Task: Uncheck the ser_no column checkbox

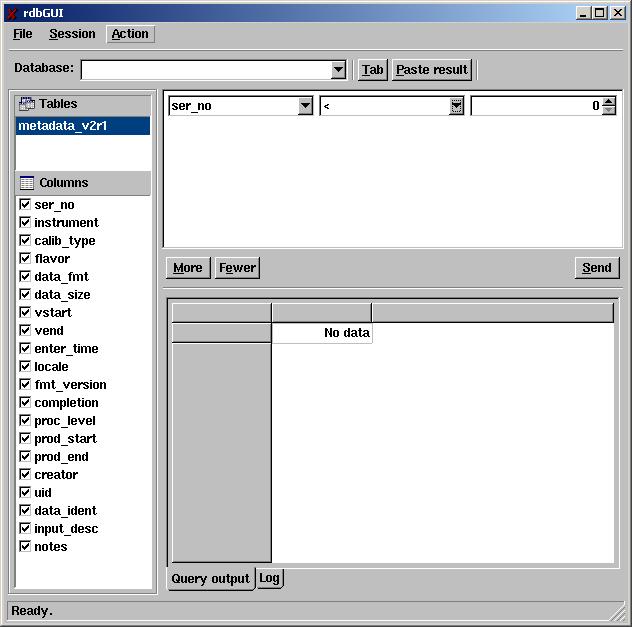Action: click(25, 204)
